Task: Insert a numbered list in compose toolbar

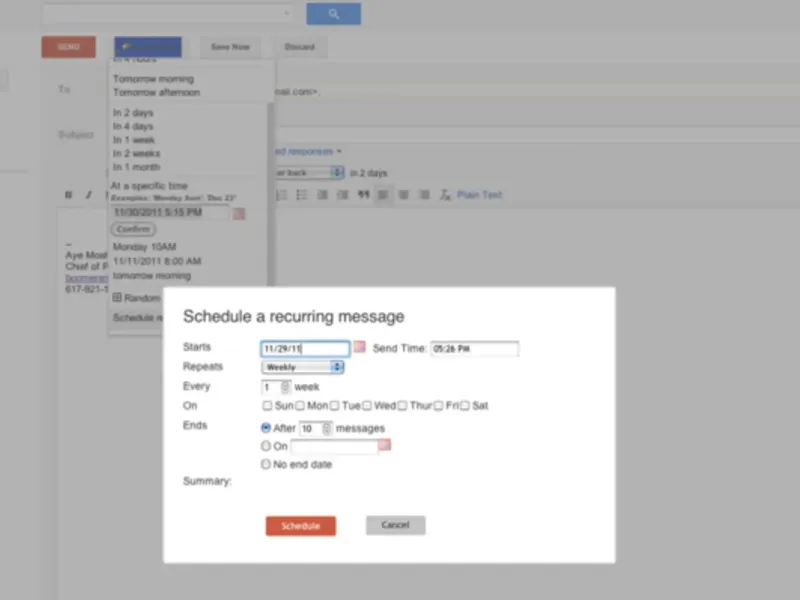Action: point(282,195)
